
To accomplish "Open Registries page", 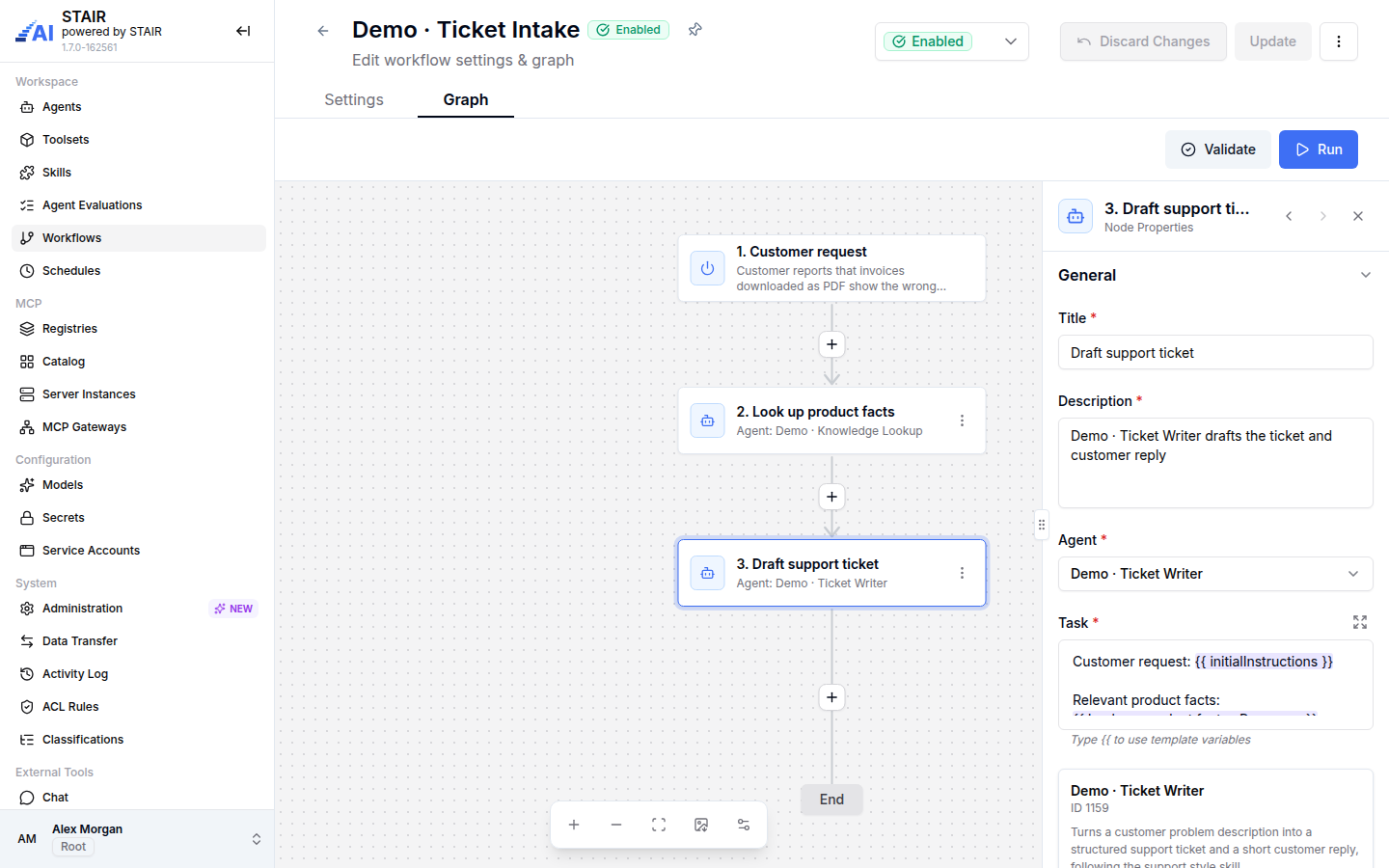I will (139, 329).
